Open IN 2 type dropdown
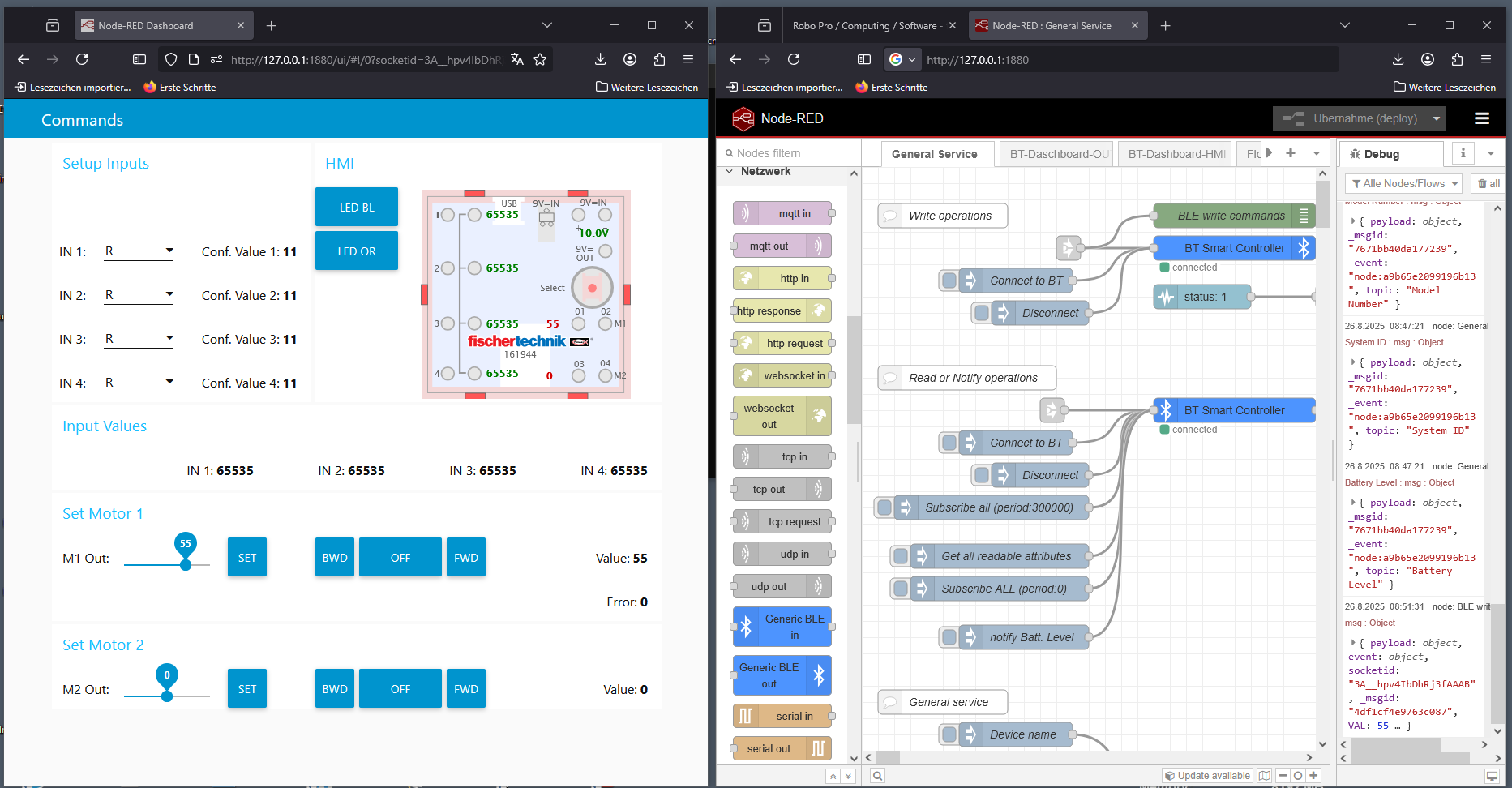1512x788 pixels. (139, 295)
